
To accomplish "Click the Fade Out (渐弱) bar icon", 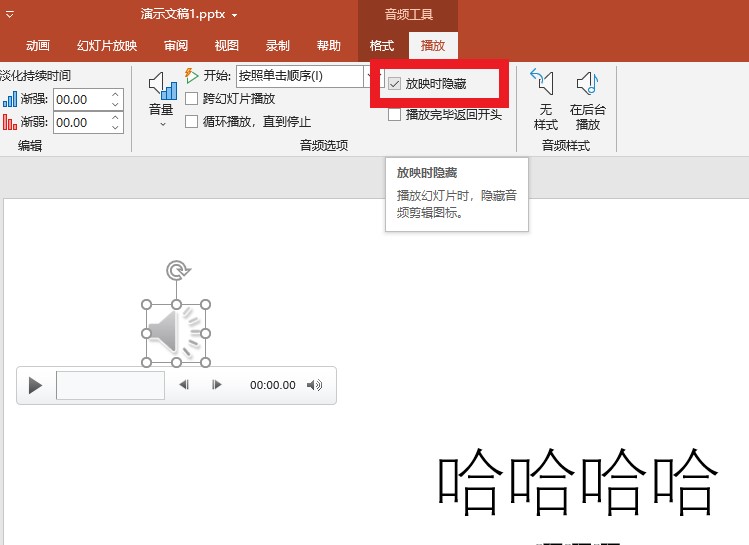I will (10, 122).
